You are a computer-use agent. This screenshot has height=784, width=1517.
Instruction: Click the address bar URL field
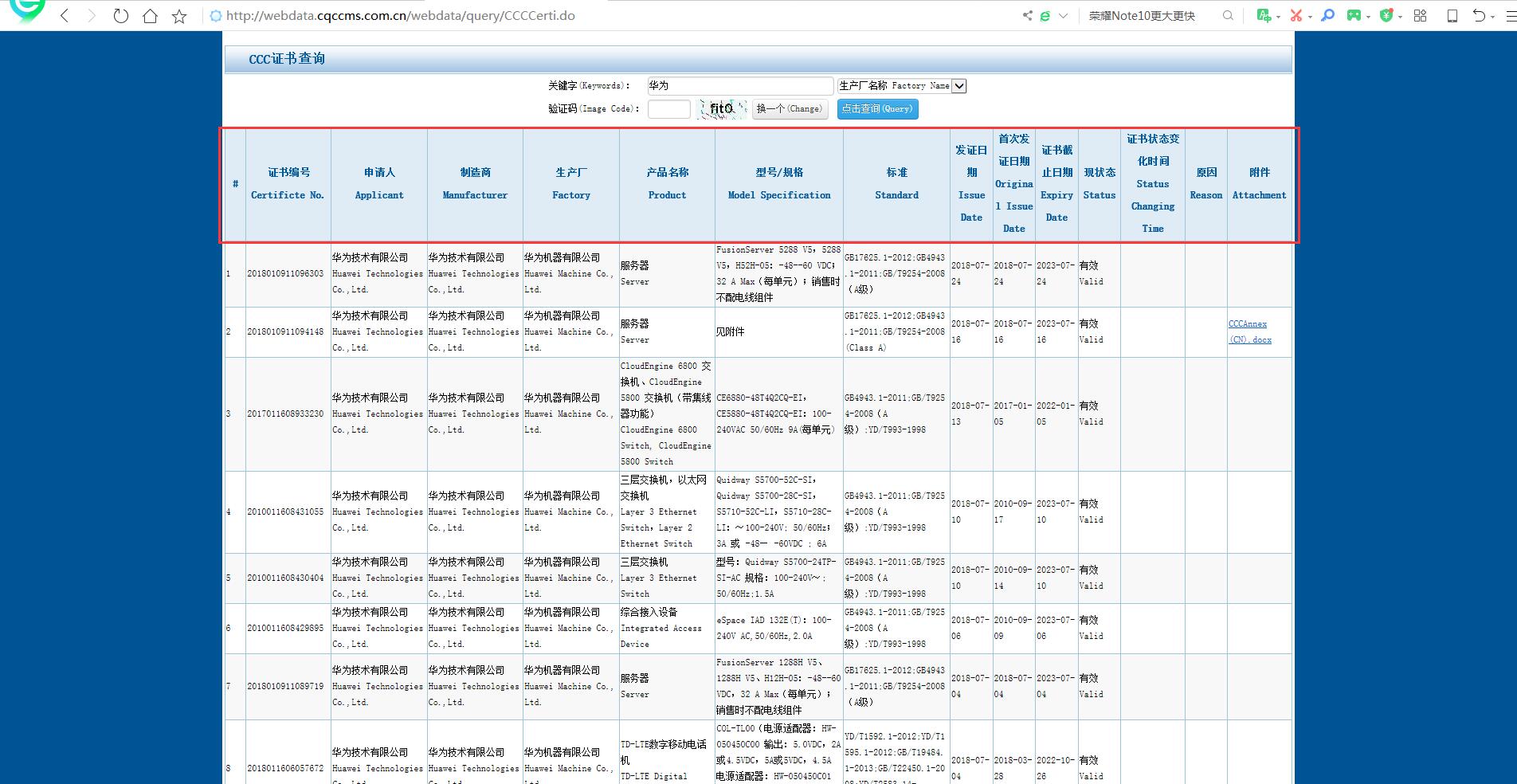[x=613, y=16]
